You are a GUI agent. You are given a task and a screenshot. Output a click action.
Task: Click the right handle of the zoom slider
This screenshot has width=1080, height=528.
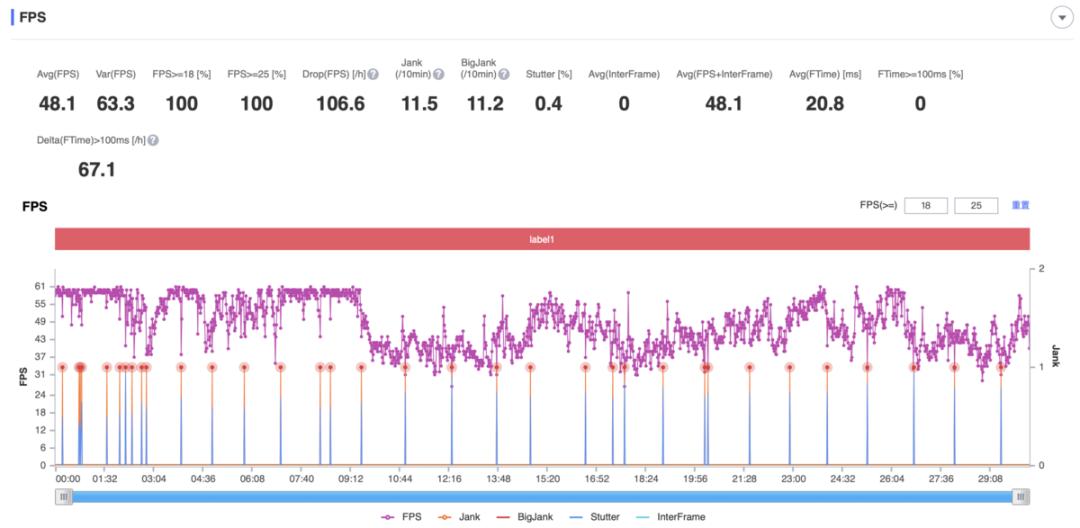[x=1022, y=496]
